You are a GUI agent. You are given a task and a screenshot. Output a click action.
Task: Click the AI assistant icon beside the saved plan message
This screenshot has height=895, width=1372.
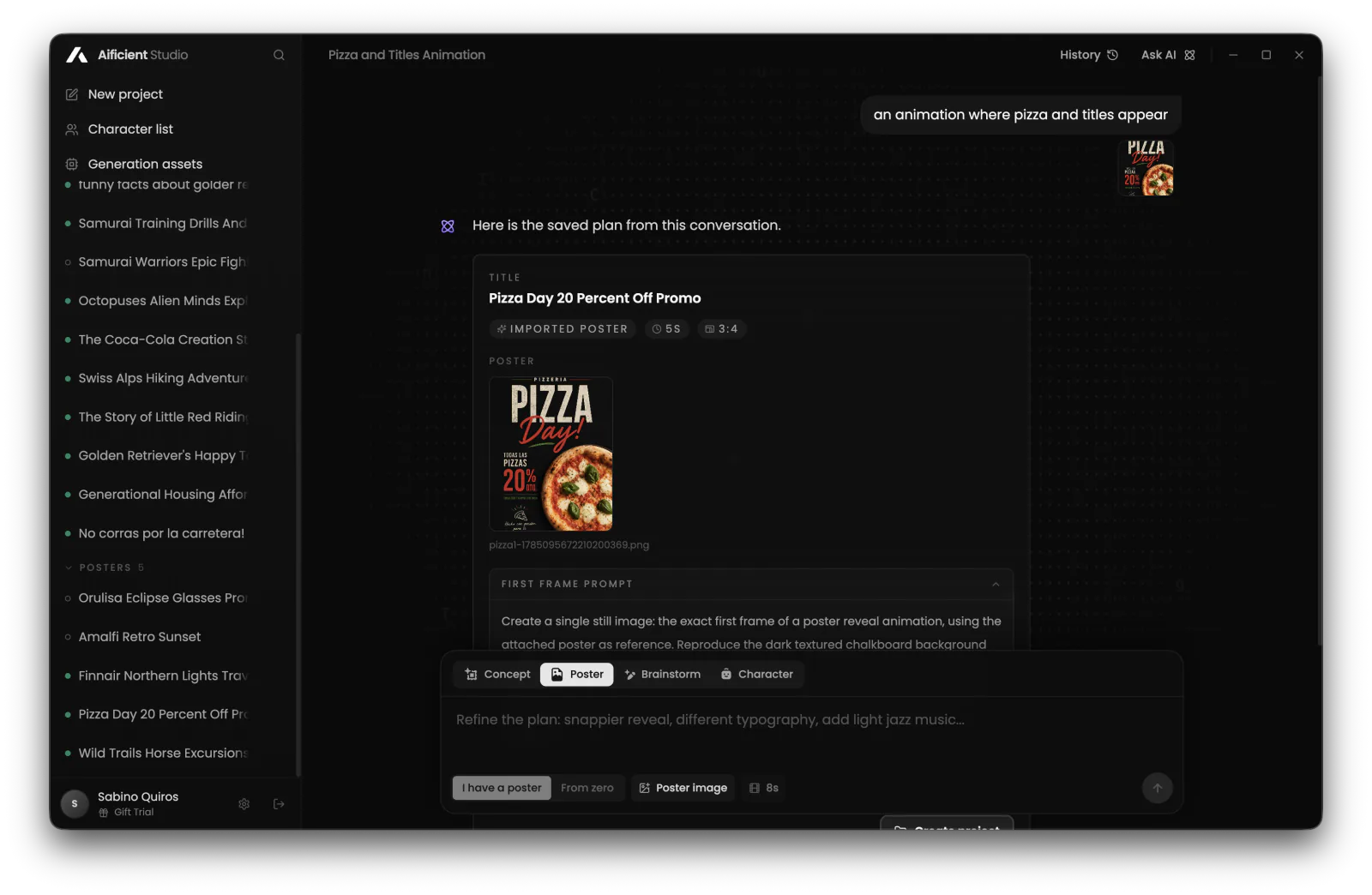pos(448,226)
